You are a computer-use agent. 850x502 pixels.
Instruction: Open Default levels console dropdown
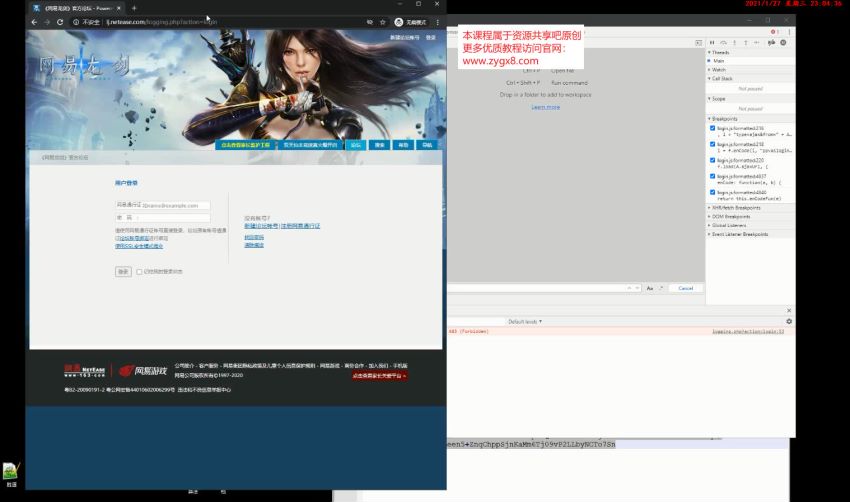[x=525, y=321]
